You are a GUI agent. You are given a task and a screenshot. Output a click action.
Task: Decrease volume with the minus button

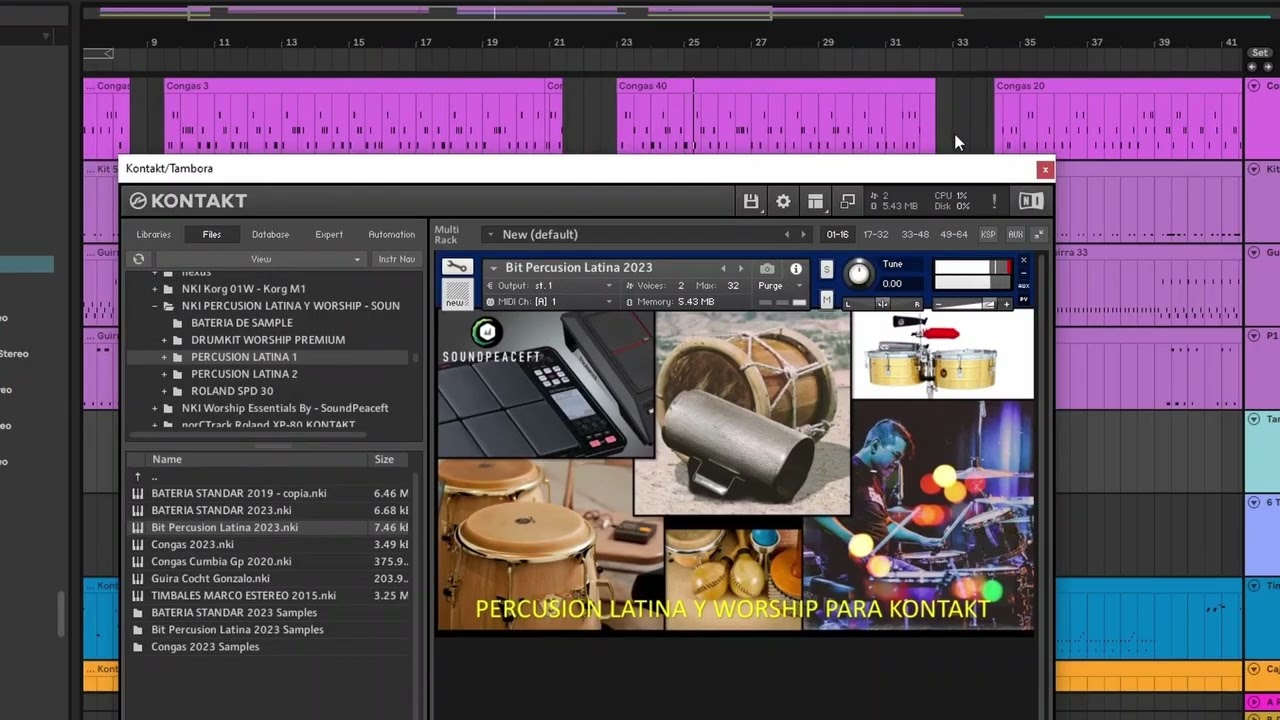(x=938, y=304)
